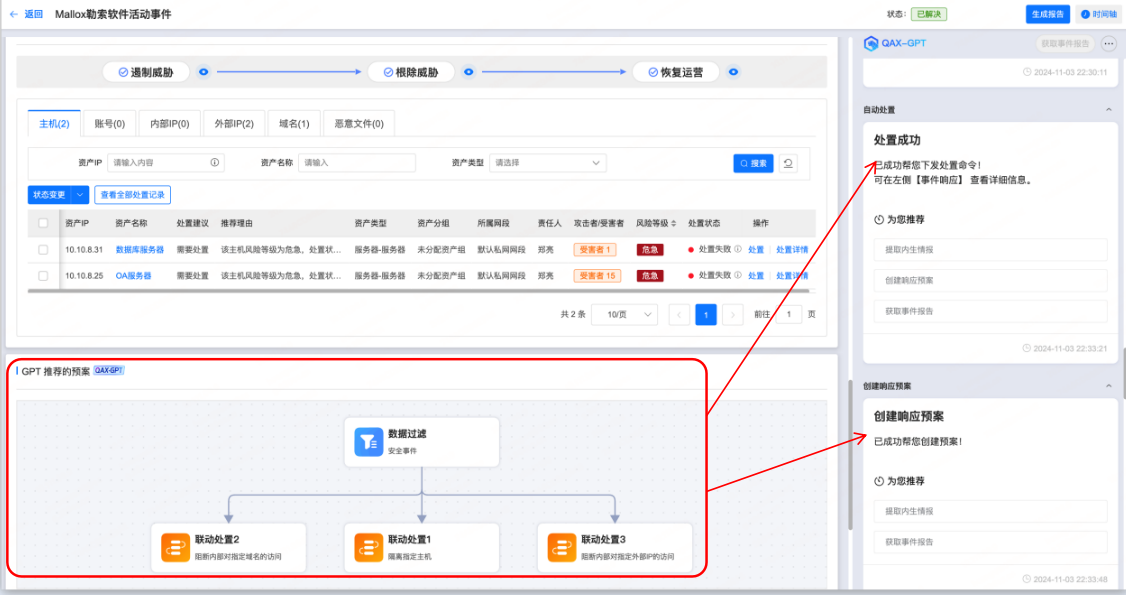1126x595 pixels.
Task: Open the more options ellipsis in QAX-GPT panel
Action: [1107, 42]
